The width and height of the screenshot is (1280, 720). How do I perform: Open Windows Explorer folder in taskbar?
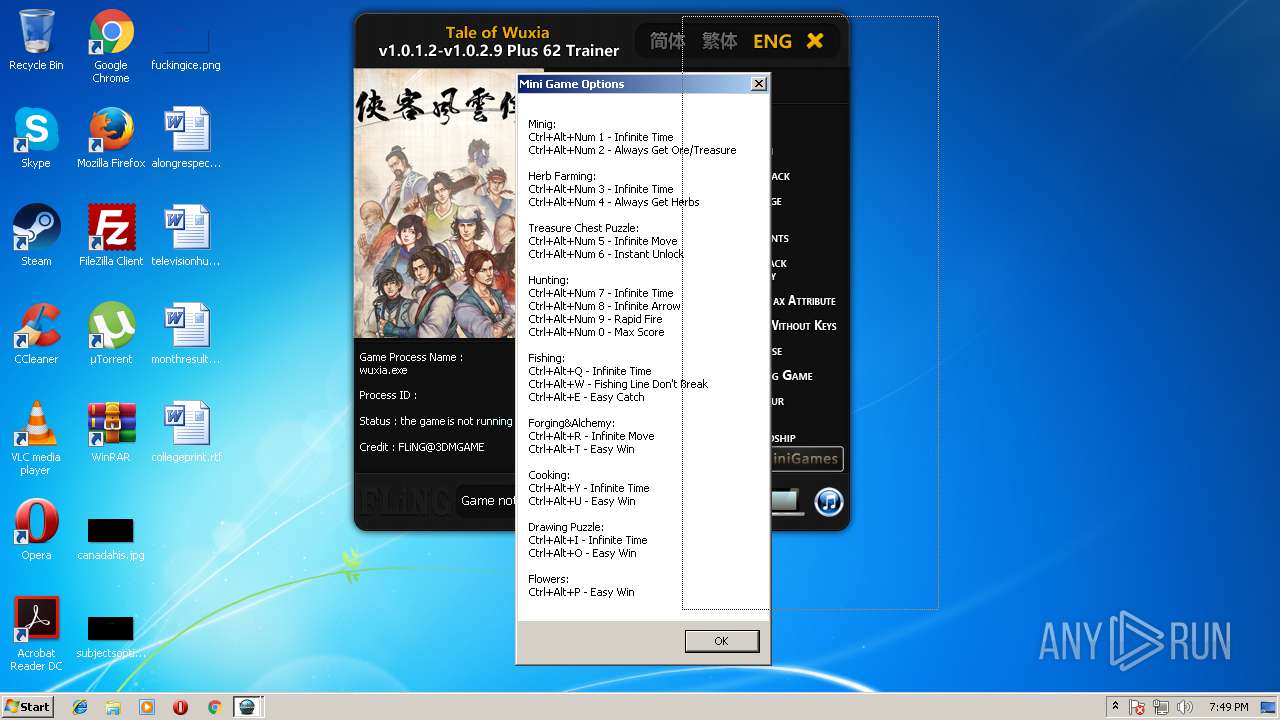point(113,707)
